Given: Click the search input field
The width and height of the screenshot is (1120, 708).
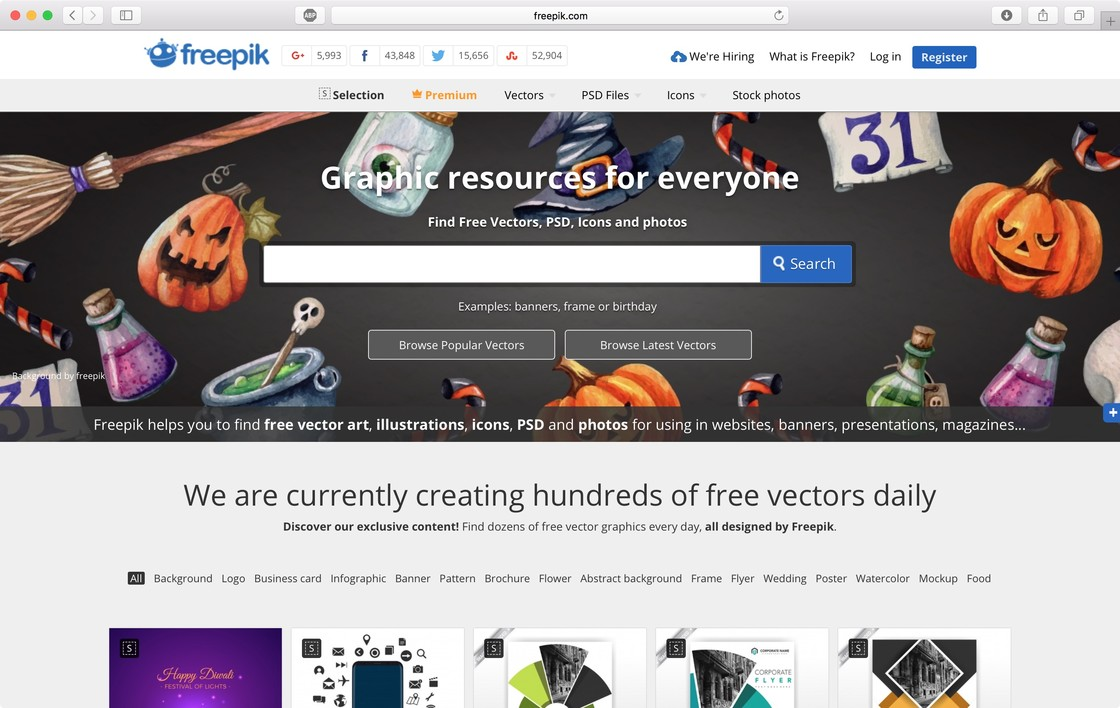Looking at the screenshot, I should pyautogui.click(x=511, y=264).
